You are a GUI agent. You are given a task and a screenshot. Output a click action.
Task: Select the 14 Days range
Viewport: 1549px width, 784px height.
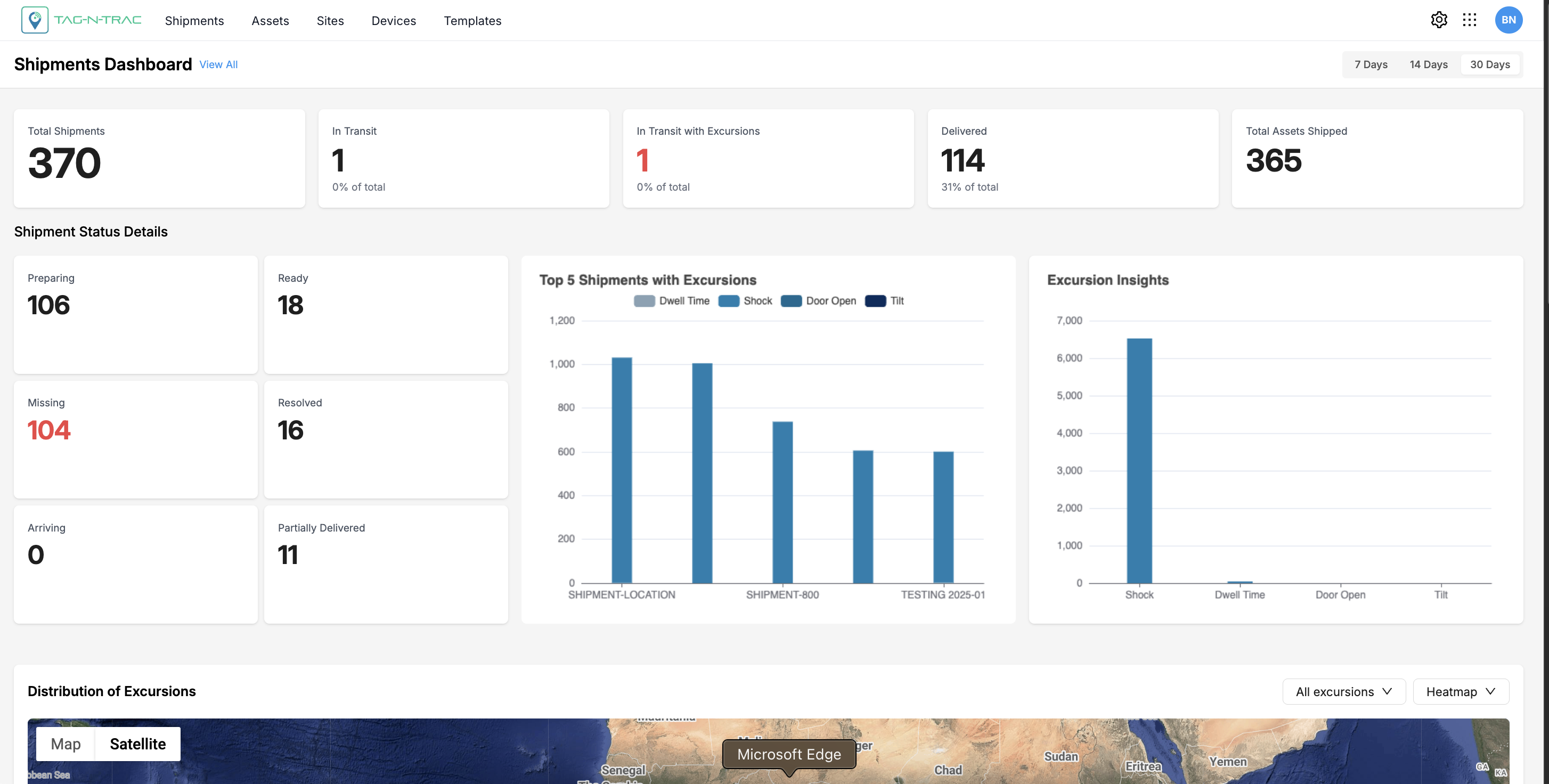pos(1428,64)
